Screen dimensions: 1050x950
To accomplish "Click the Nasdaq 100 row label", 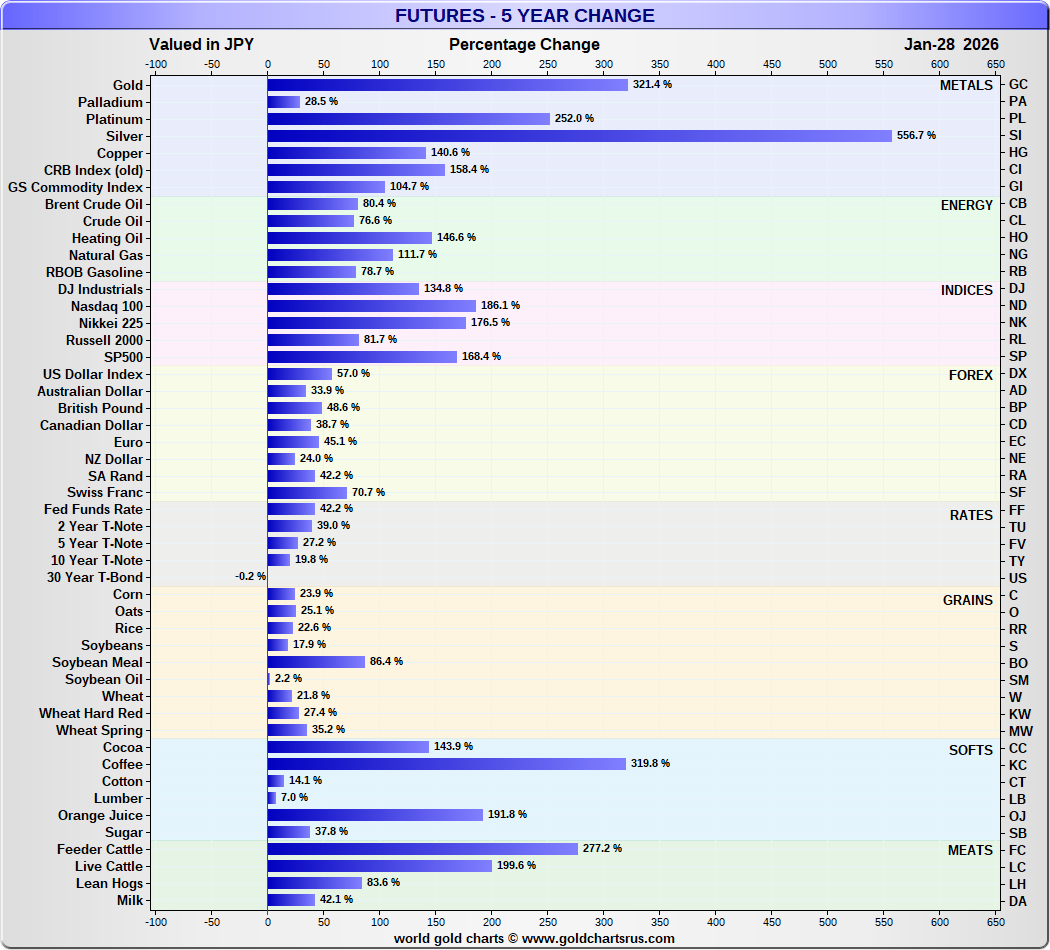I will 107,306.
